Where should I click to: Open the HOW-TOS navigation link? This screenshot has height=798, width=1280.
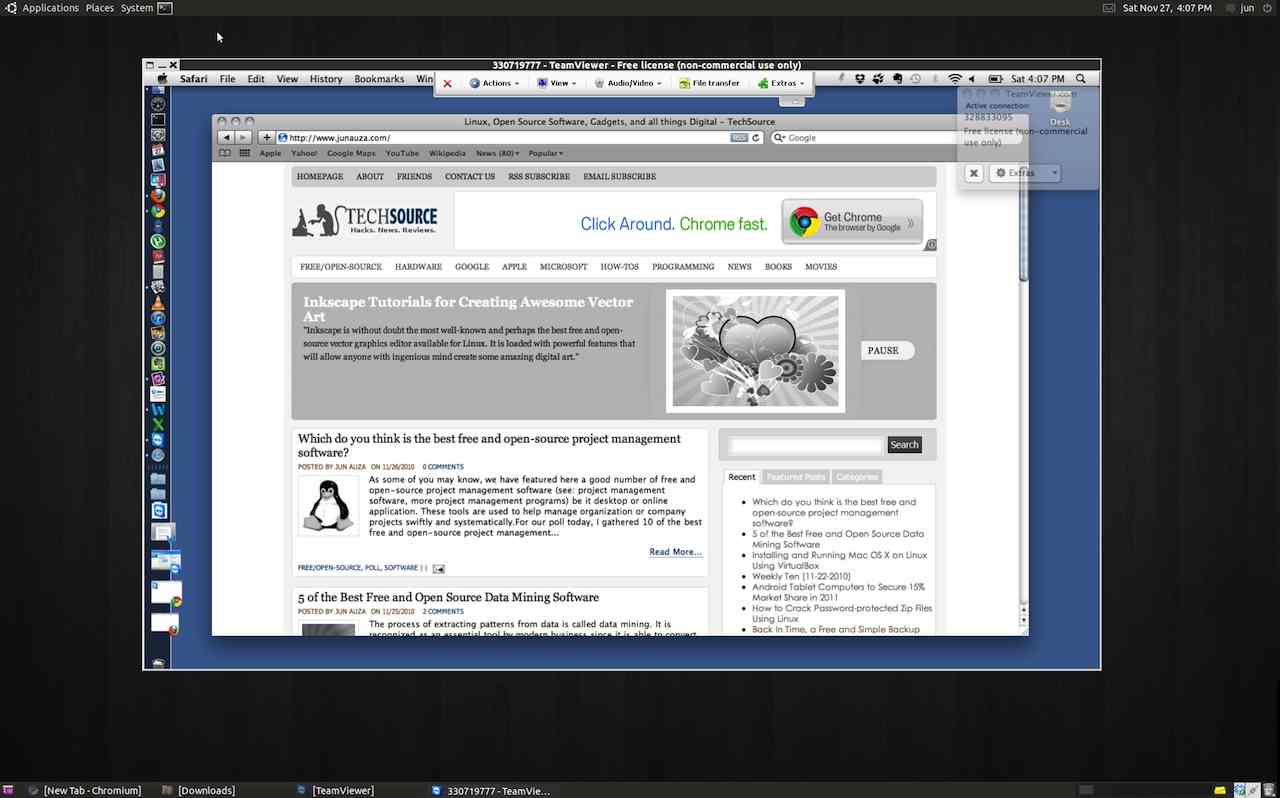619,267
